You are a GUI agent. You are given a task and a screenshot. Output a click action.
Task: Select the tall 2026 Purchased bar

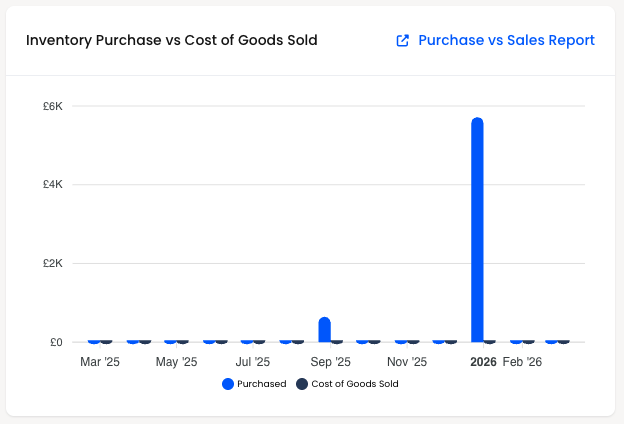[477, 230]
